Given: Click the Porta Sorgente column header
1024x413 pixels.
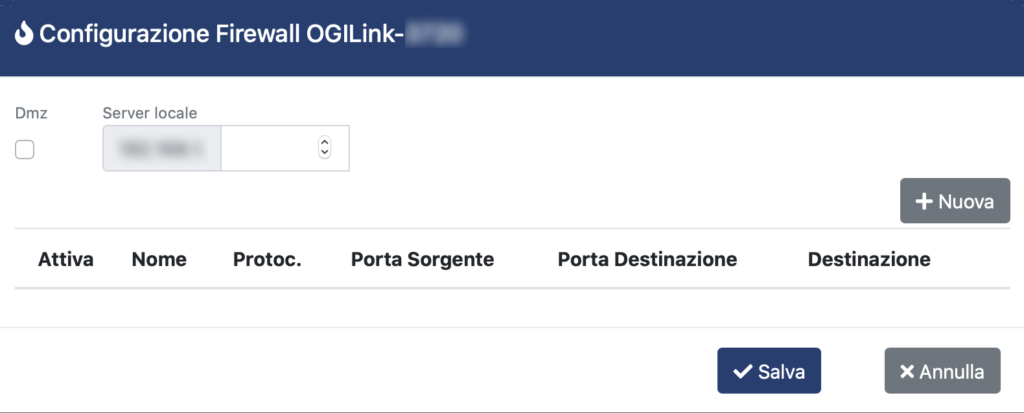Looking at the screenshot, I should point(423,259).
